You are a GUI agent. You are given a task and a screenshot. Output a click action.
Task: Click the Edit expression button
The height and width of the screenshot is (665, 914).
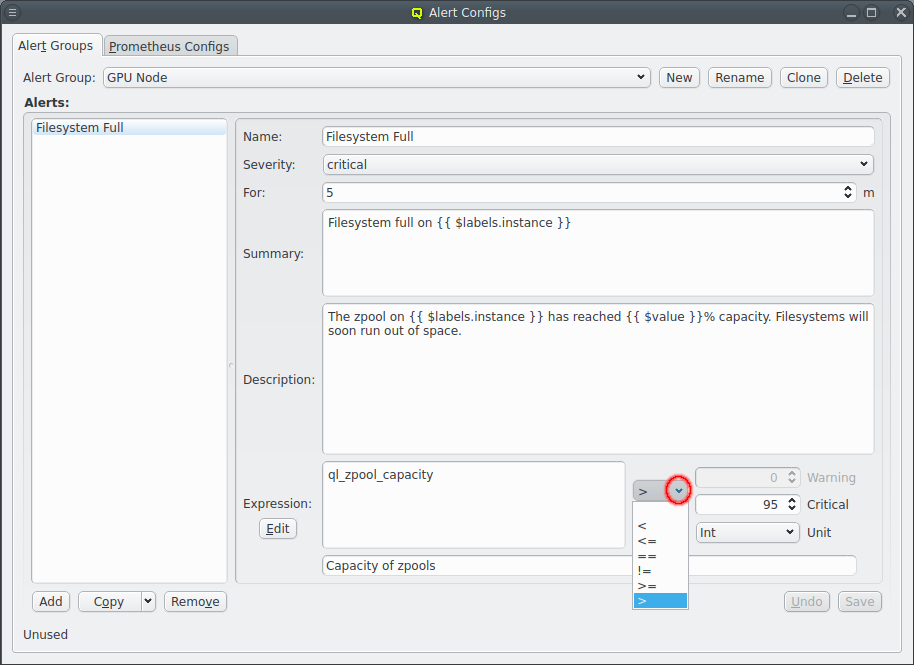(x=277, y=529)
